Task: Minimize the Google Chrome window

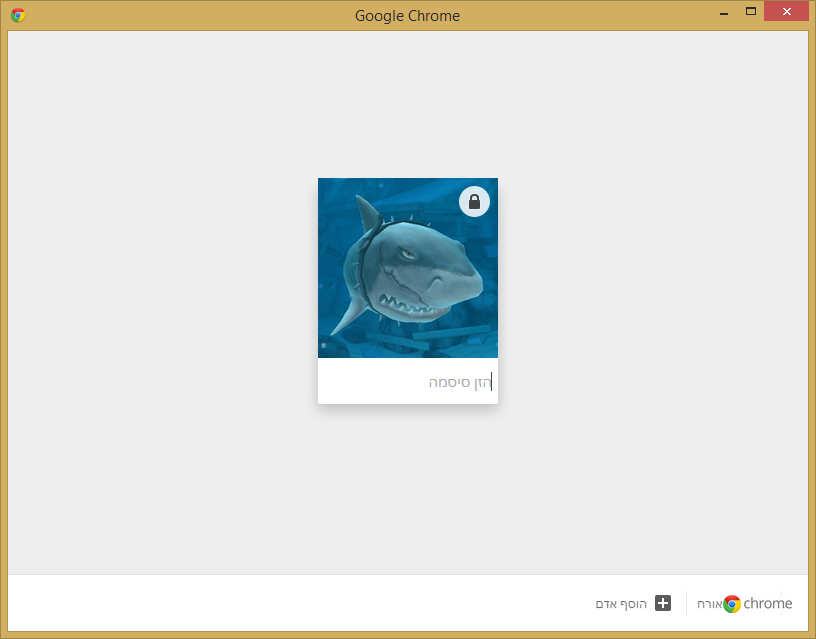Action: tap(723, 12)
